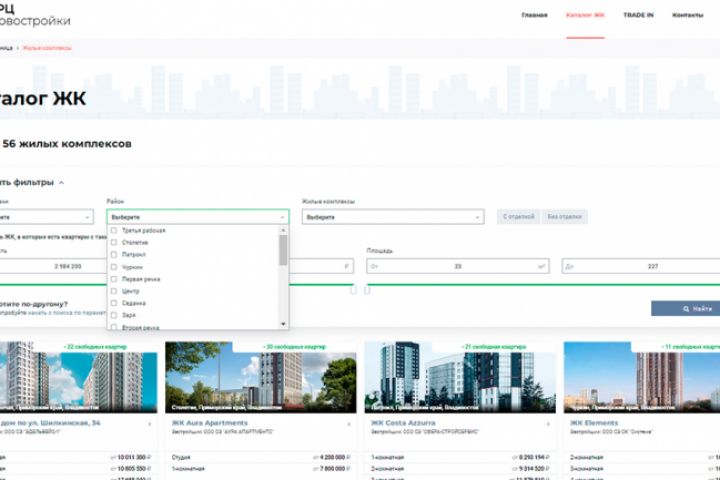Click the 'начать с поиска по параметрам' link
Viewport: 720px width, 480px height.
(67, 313)
